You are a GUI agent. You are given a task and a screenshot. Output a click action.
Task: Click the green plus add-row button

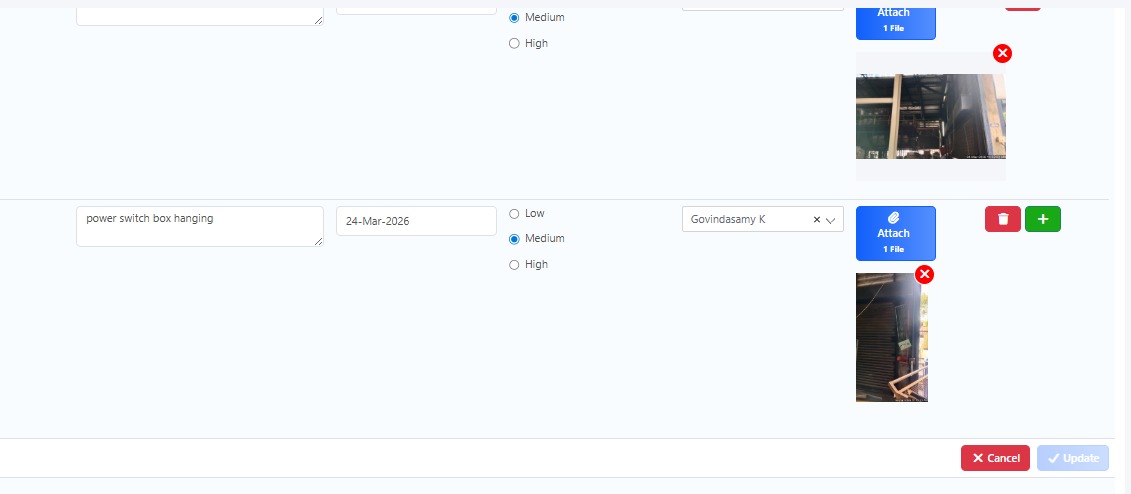point(1042,219)
